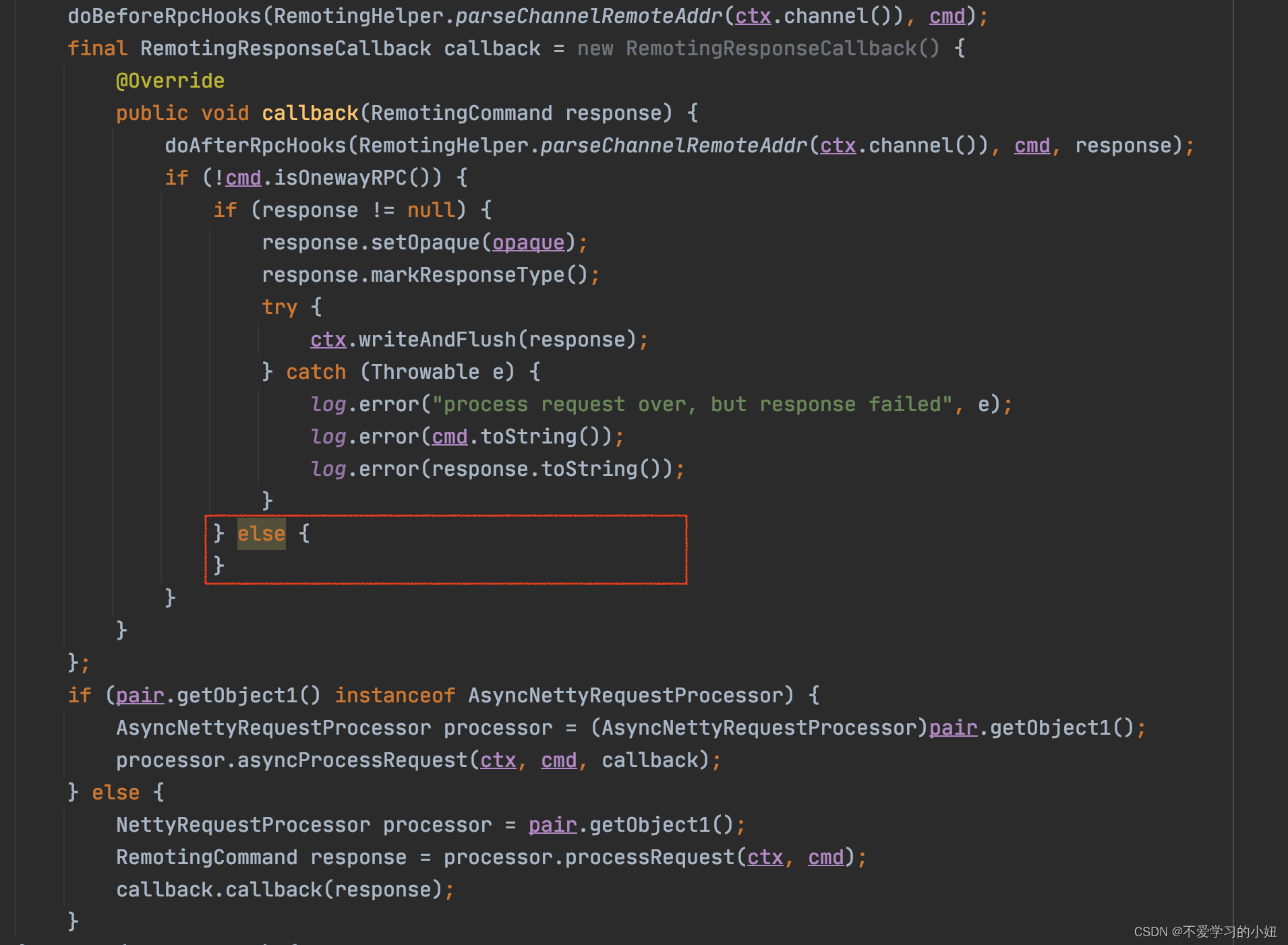Image resolution: width=1288 pixels, height=945 pixels.
Task: Click the catch keyword
Action: (x=316, y=371)
